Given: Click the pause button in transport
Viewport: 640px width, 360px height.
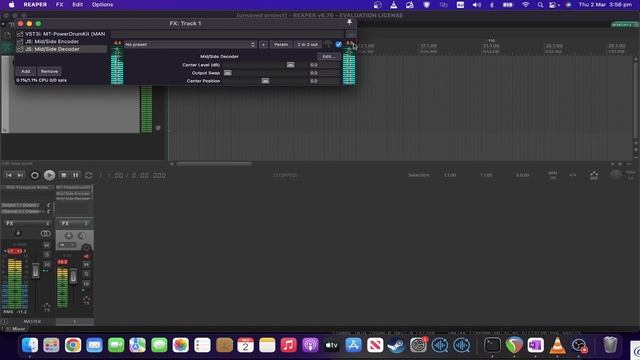Looking at the screenshot, I should point(76,175).
